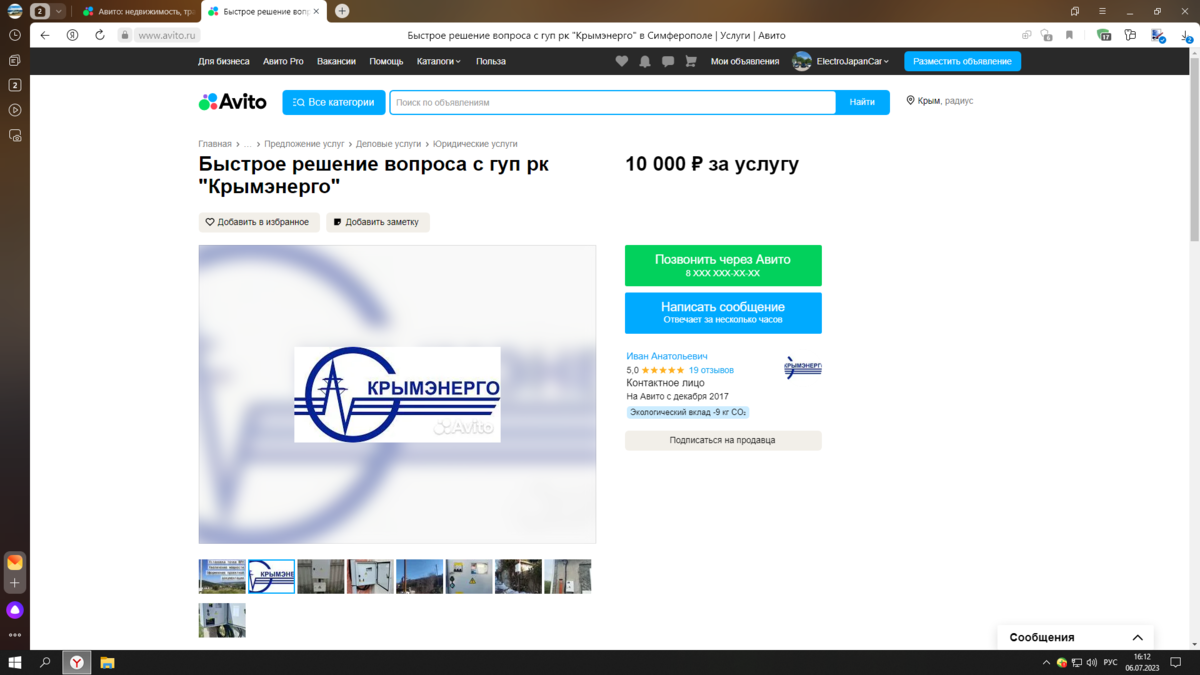Image resolution: width=1200 pixels, height=675 pixels.
Task: Open seller Иван Анатольевич profile link
Action: pos(667,356)
